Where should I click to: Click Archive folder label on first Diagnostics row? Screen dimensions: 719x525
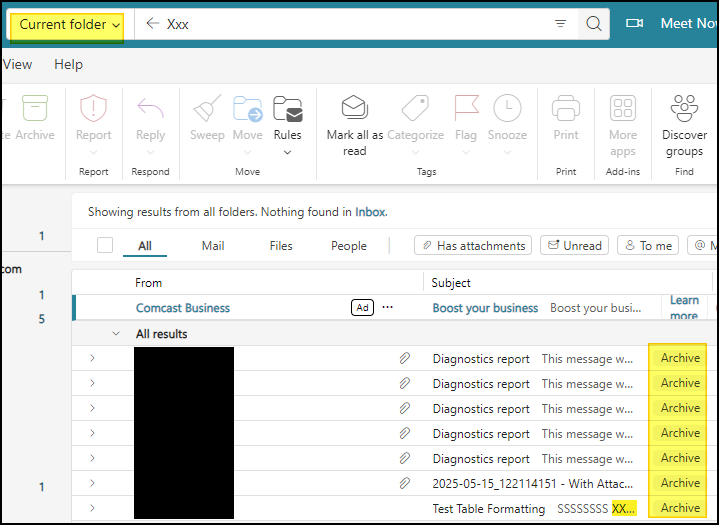tap(680, 358)
